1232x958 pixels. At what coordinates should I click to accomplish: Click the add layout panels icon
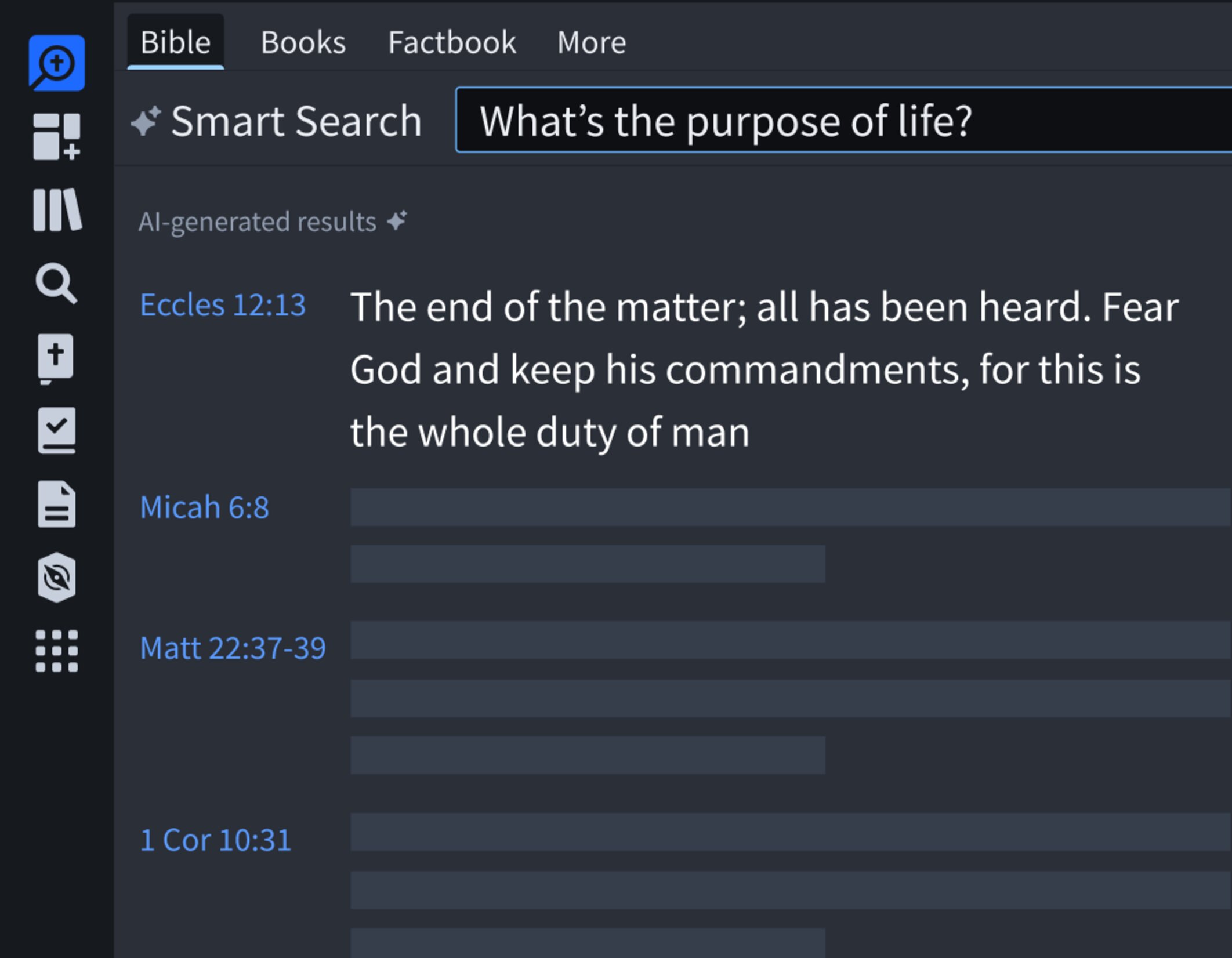click(x=56, y=136)
